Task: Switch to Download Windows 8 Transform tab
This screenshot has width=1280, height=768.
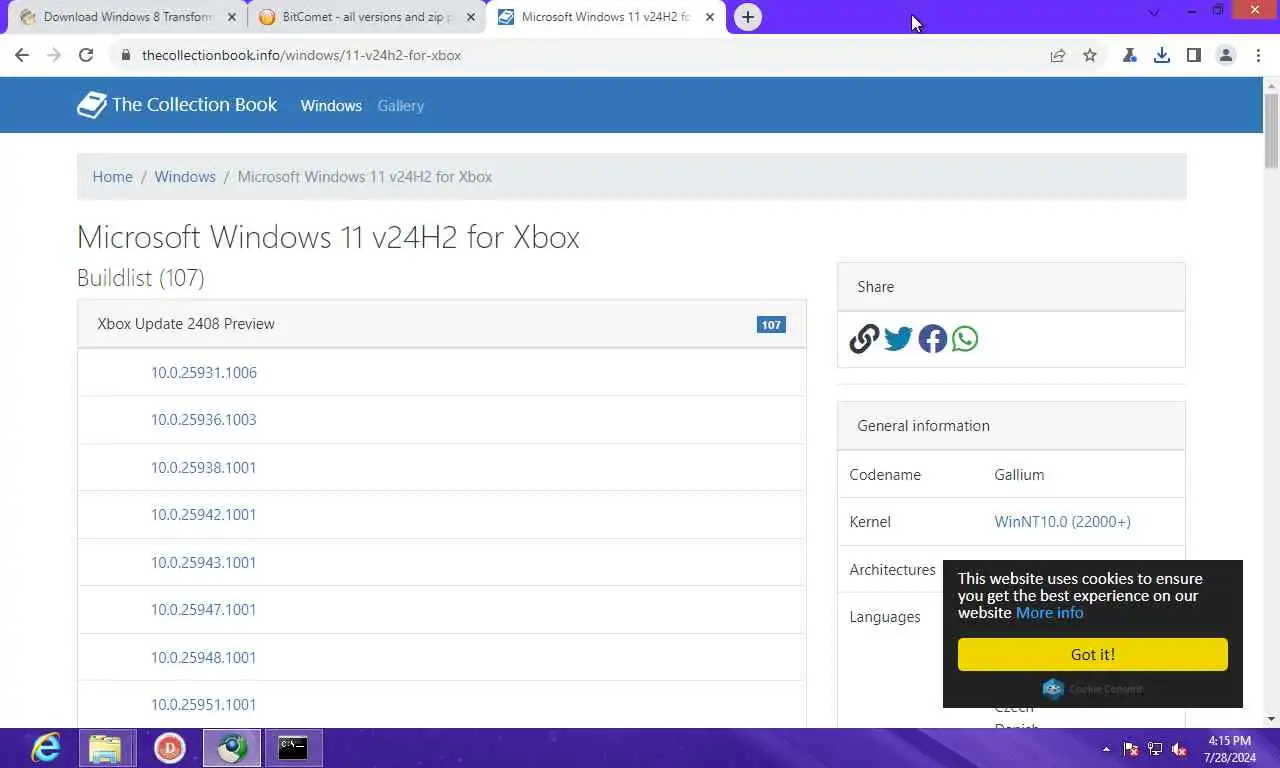Action: click(128, 17)
